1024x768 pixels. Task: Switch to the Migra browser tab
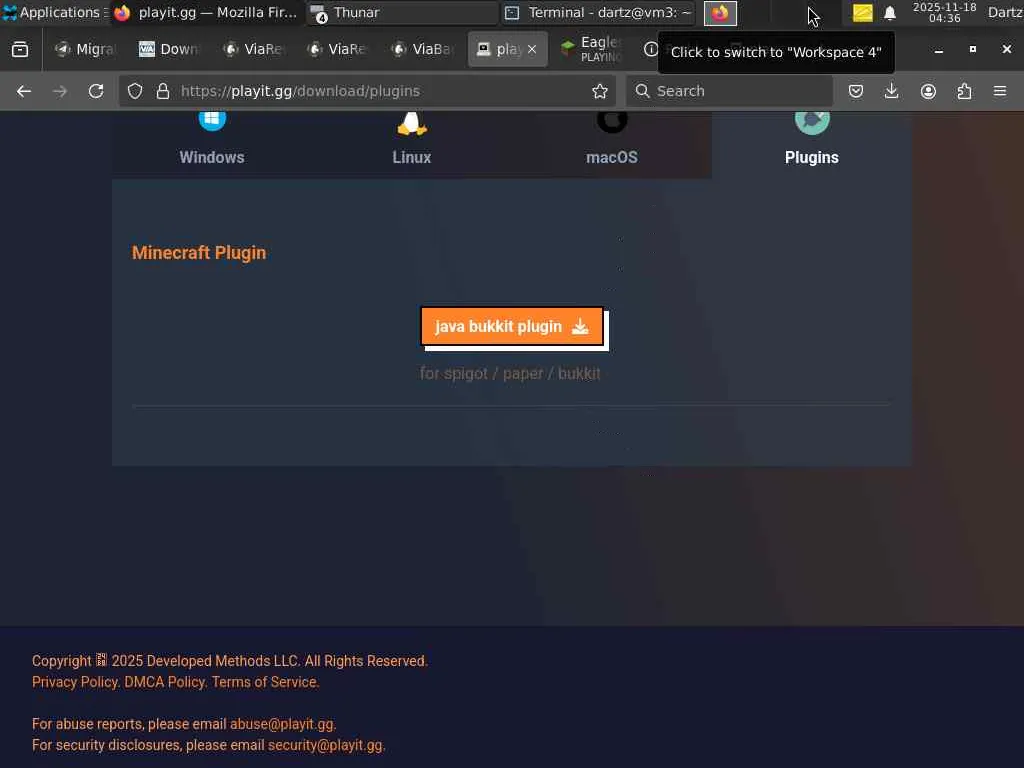click(85, 49)
